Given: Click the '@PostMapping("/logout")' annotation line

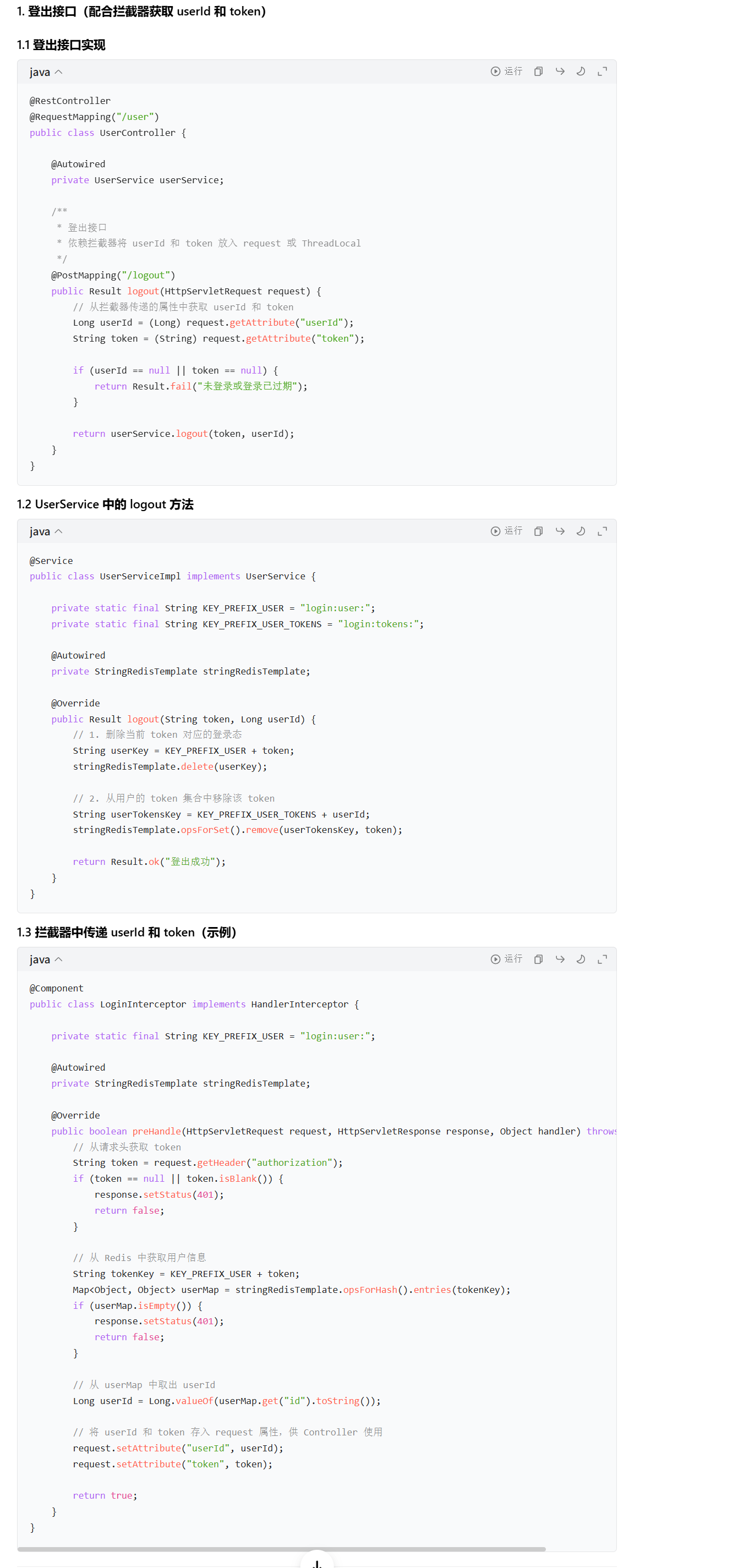Looking at the screenshot, I should click(x=113, y=275).
